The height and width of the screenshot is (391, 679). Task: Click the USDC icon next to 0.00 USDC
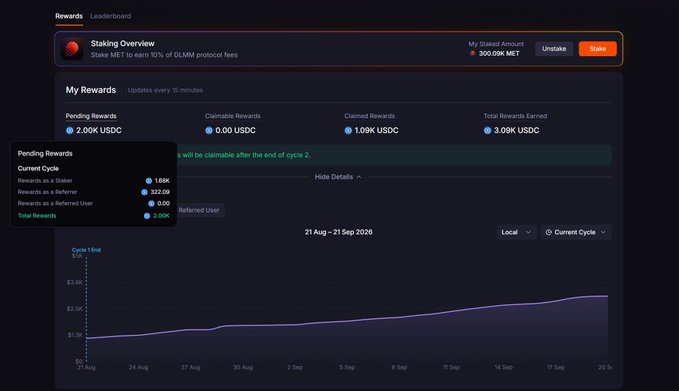point(209,130)
